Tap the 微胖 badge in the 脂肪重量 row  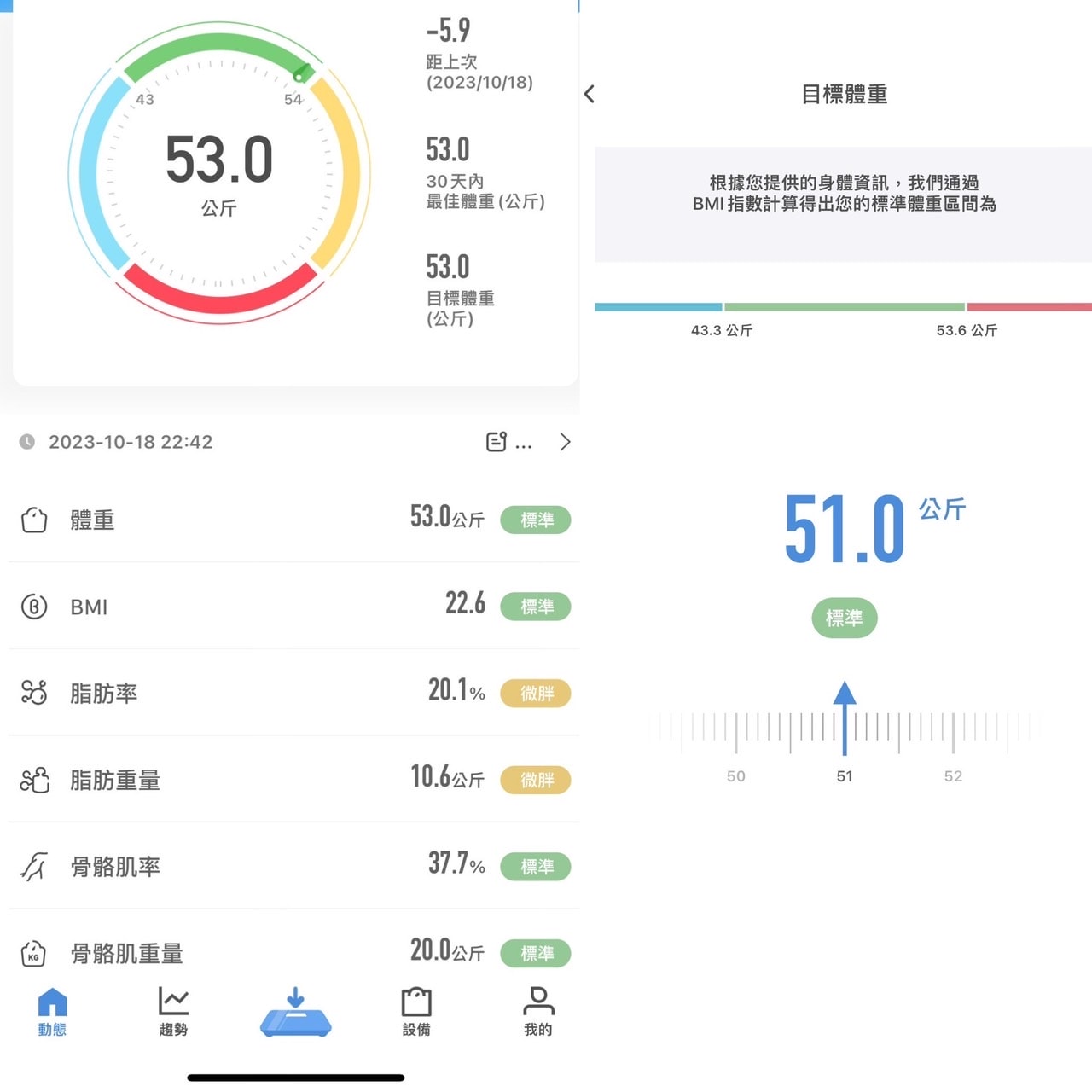[x=536, y=780]
